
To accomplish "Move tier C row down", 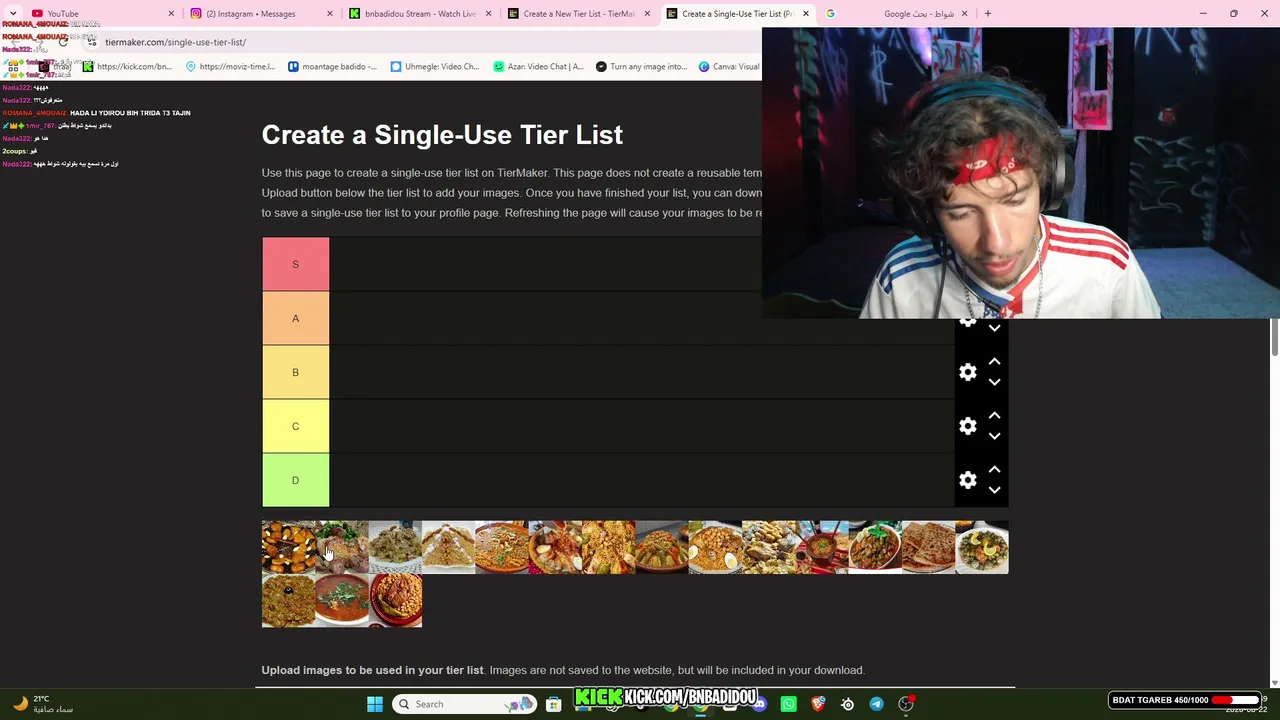I will click(x=994, y=436).
